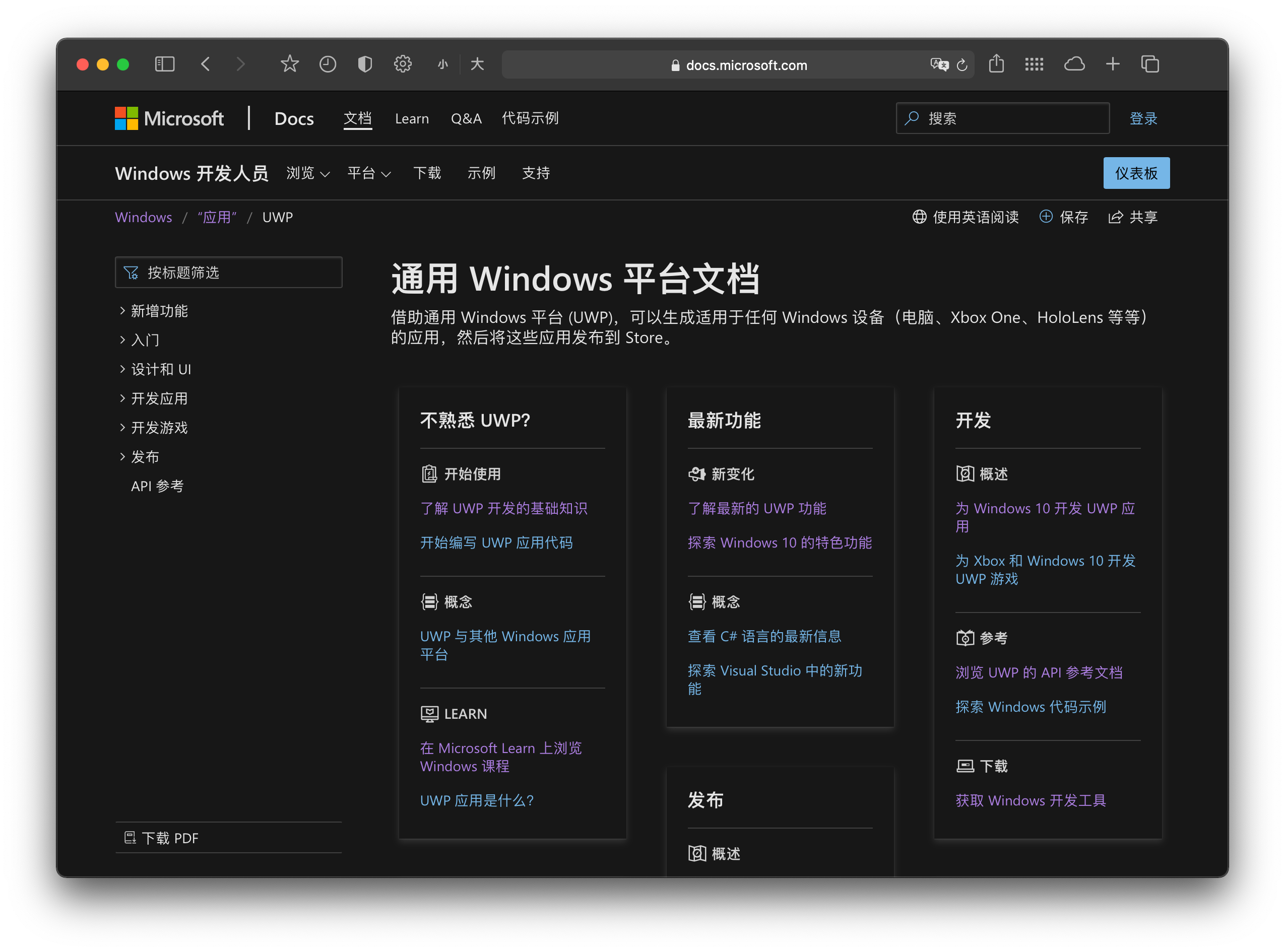Expand the 平台 dropdown menu
Image resolution: width=1285 pixels, height=952 pixels.
pos(369,173)
